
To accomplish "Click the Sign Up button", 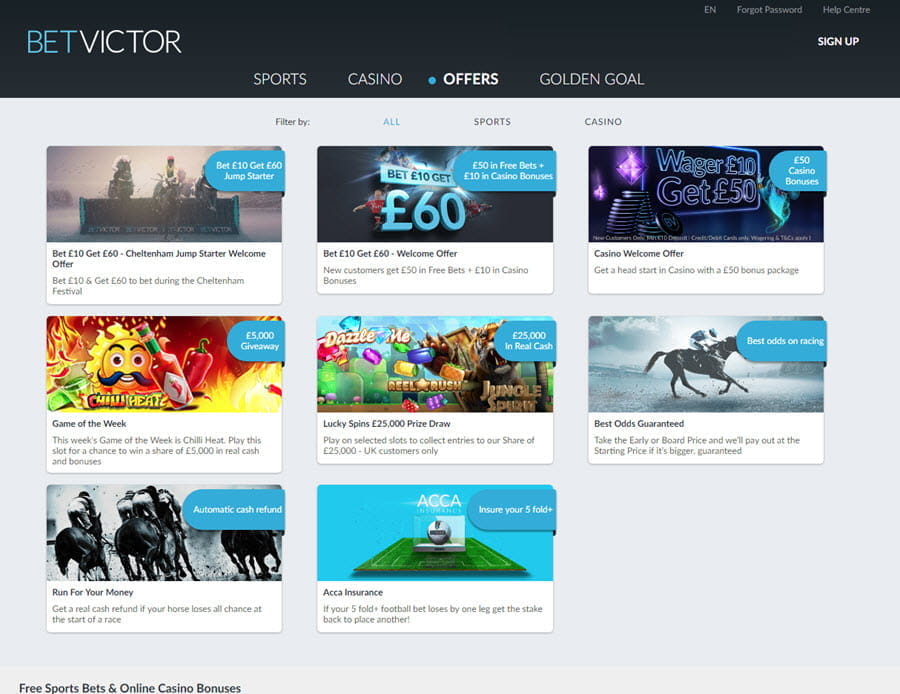I will [838, 41].
